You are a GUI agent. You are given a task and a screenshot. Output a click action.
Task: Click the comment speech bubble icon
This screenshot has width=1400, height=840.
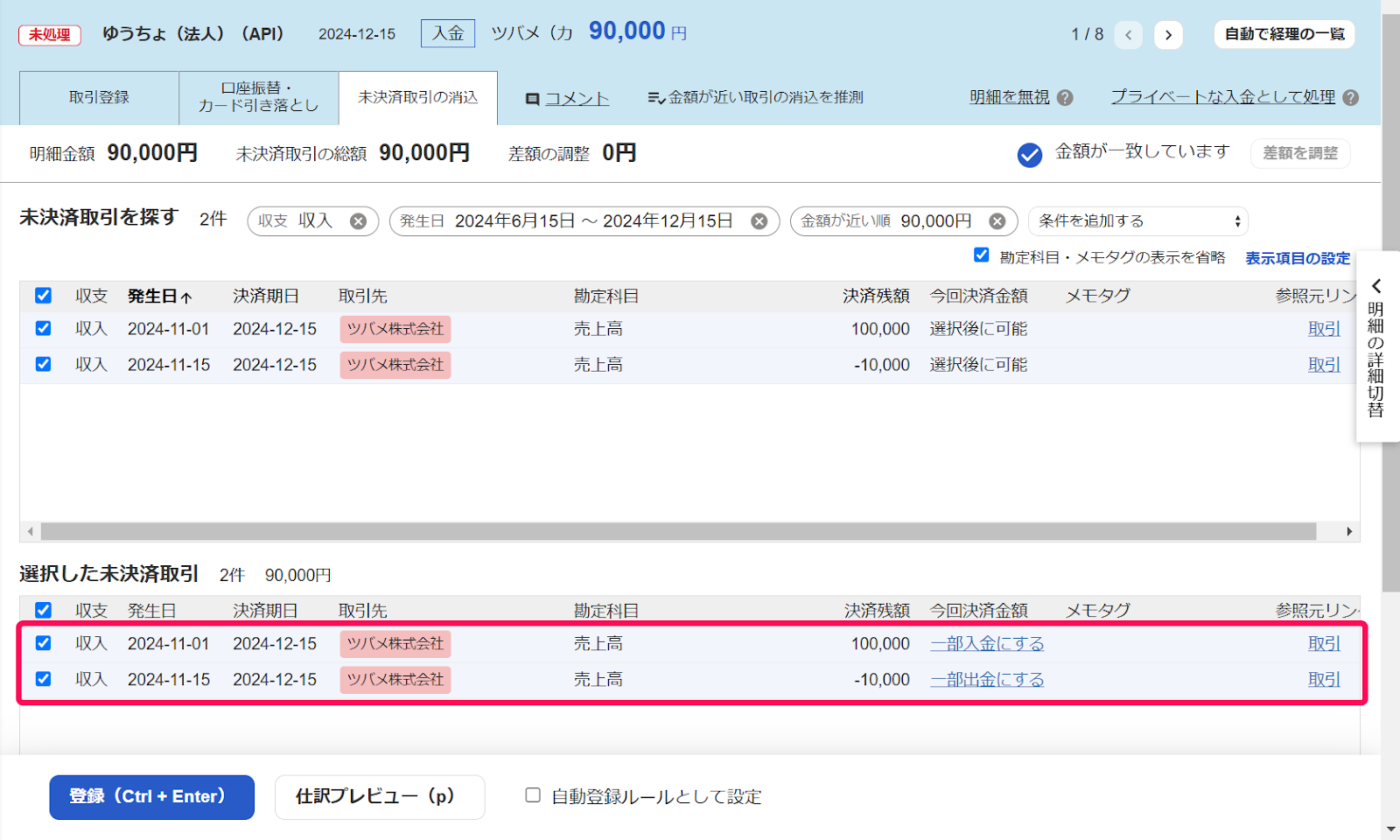532,99
